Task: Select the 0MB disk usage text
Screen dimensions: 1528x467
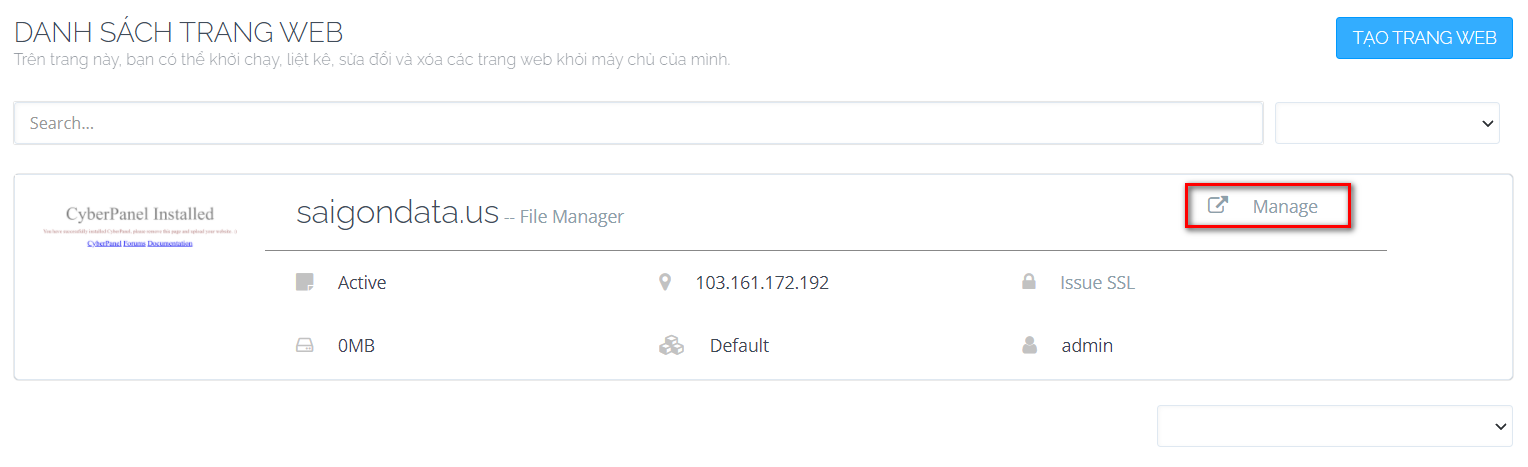Action: click(x=356, y=346)
